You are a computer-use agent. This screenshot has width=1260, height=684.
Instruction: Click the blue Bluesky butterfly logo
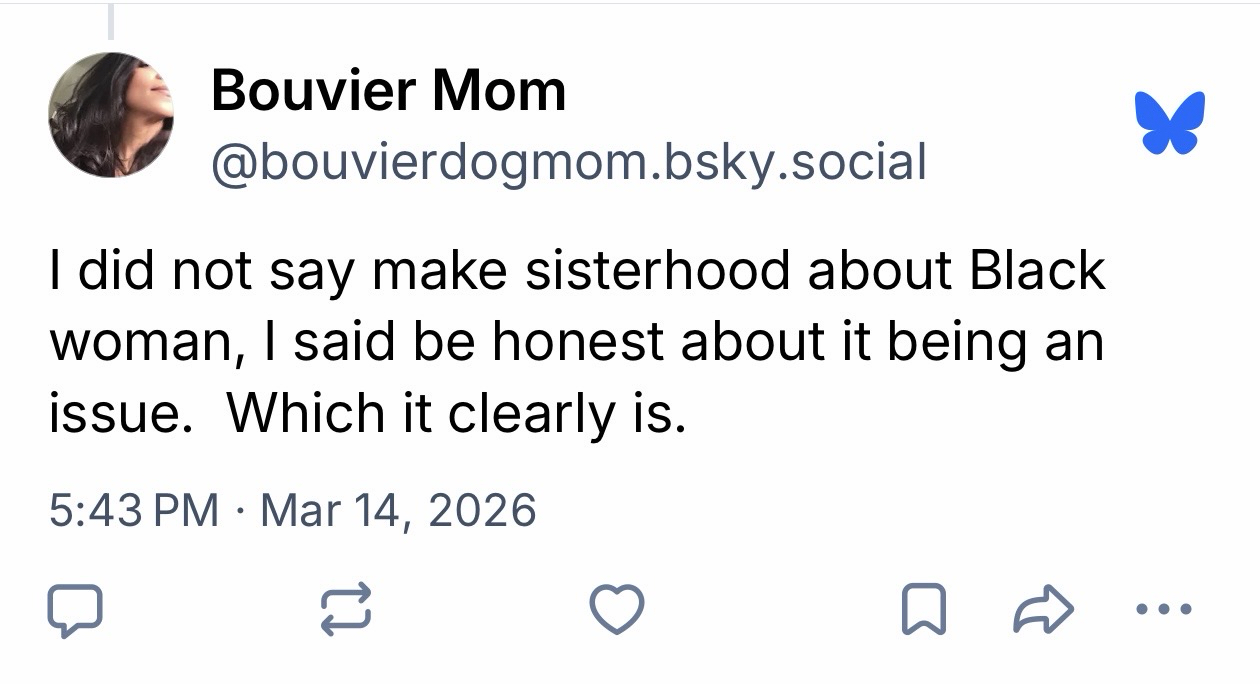[x=1169, y=122]
